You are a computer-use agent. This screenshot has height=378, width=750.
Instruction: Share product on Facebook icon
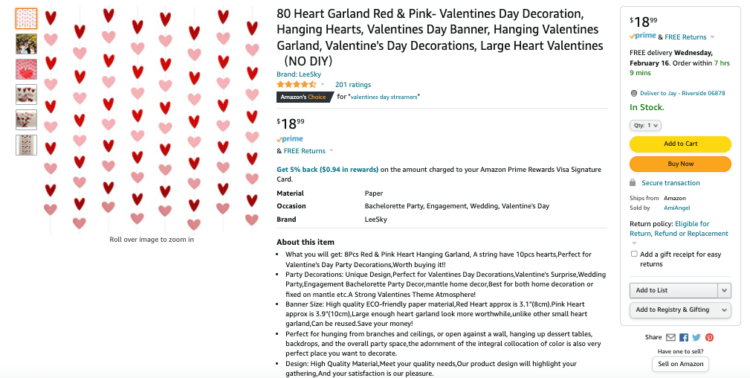[x=684, y=337]
